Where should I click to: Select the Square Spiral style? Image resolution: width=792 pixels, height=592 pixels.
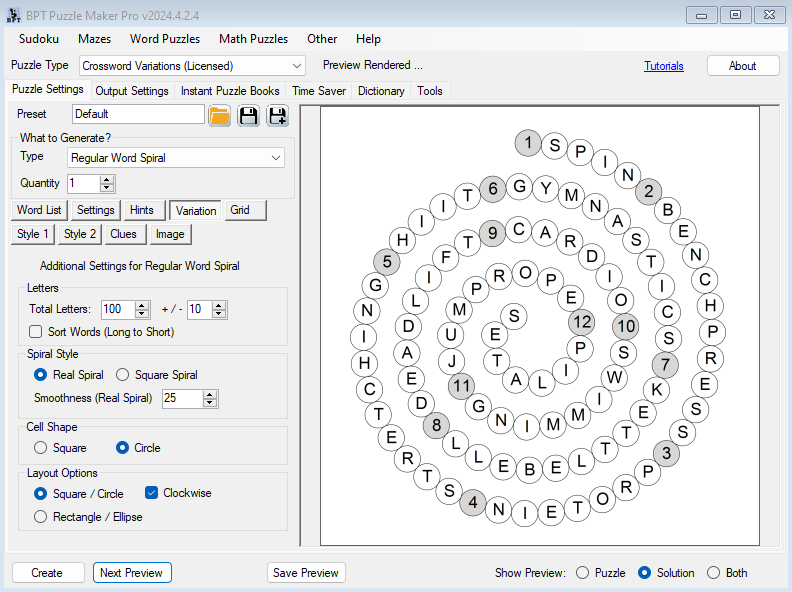123,375
